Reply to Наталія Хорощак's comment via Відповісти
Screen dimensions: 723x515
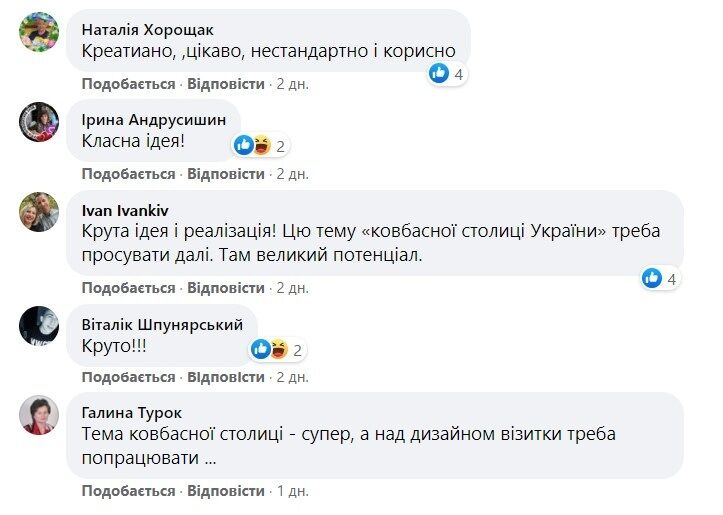[x=225, y=84]
